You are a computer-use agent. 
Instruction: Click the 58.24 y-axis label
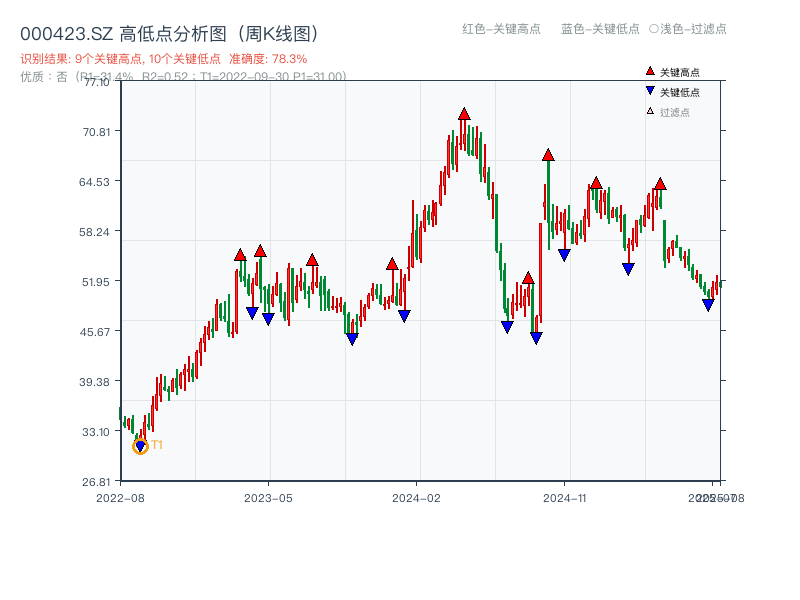pos(94,232)
